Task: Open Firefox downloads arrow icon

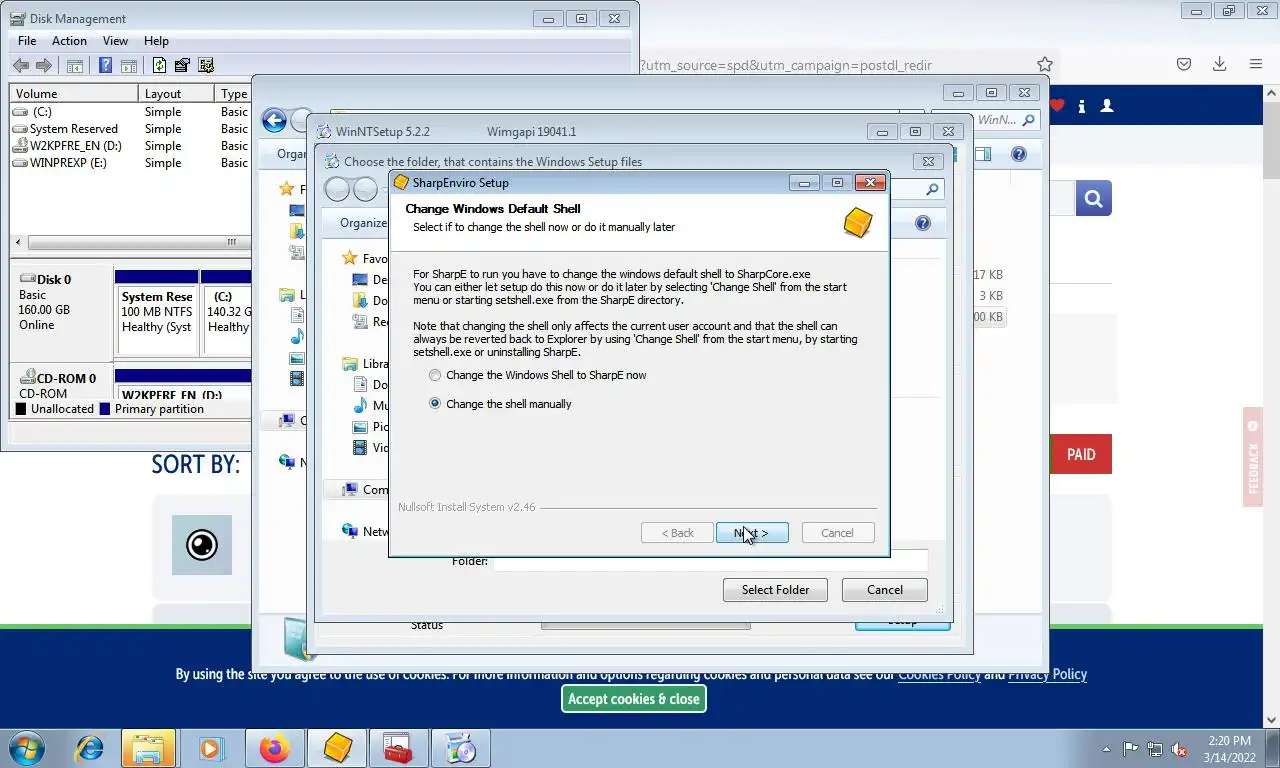Action: click(1219, 64)
